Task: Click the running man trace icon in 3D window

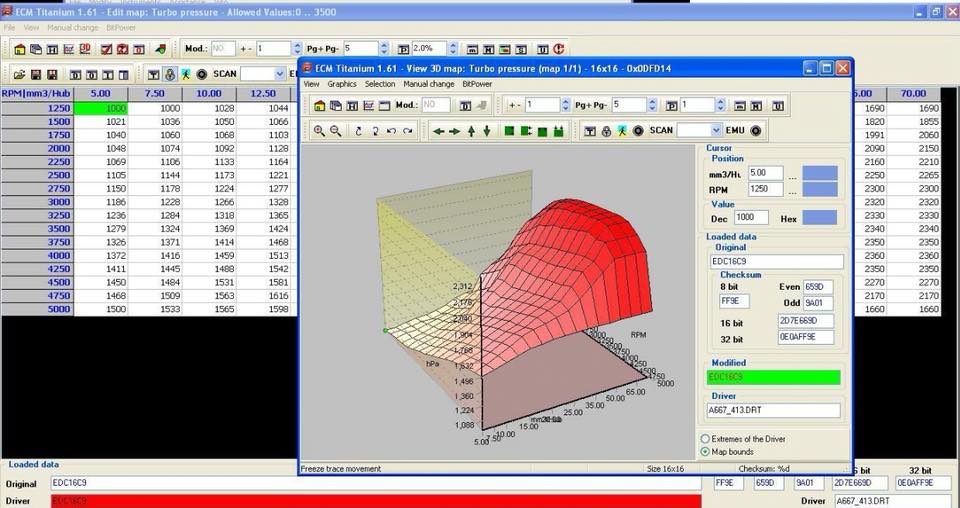Action: 622,130
